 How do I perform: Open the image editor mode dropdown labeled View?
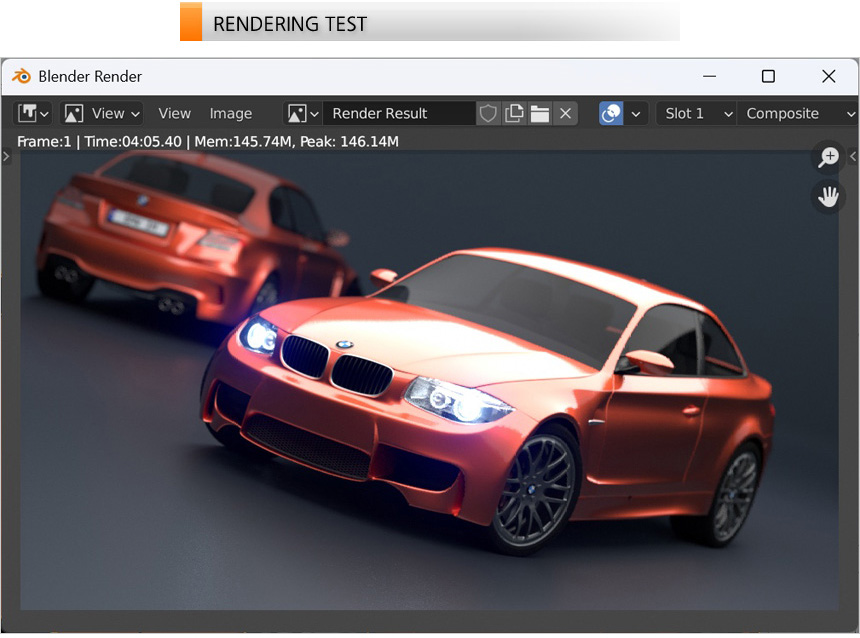[x=101, y=114]
